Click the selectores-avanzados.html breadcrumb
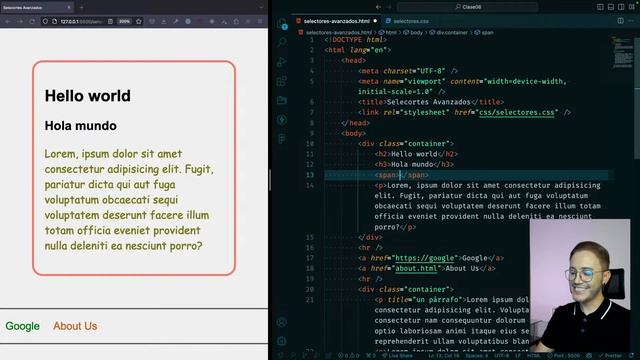 click(x=335, y=32)
